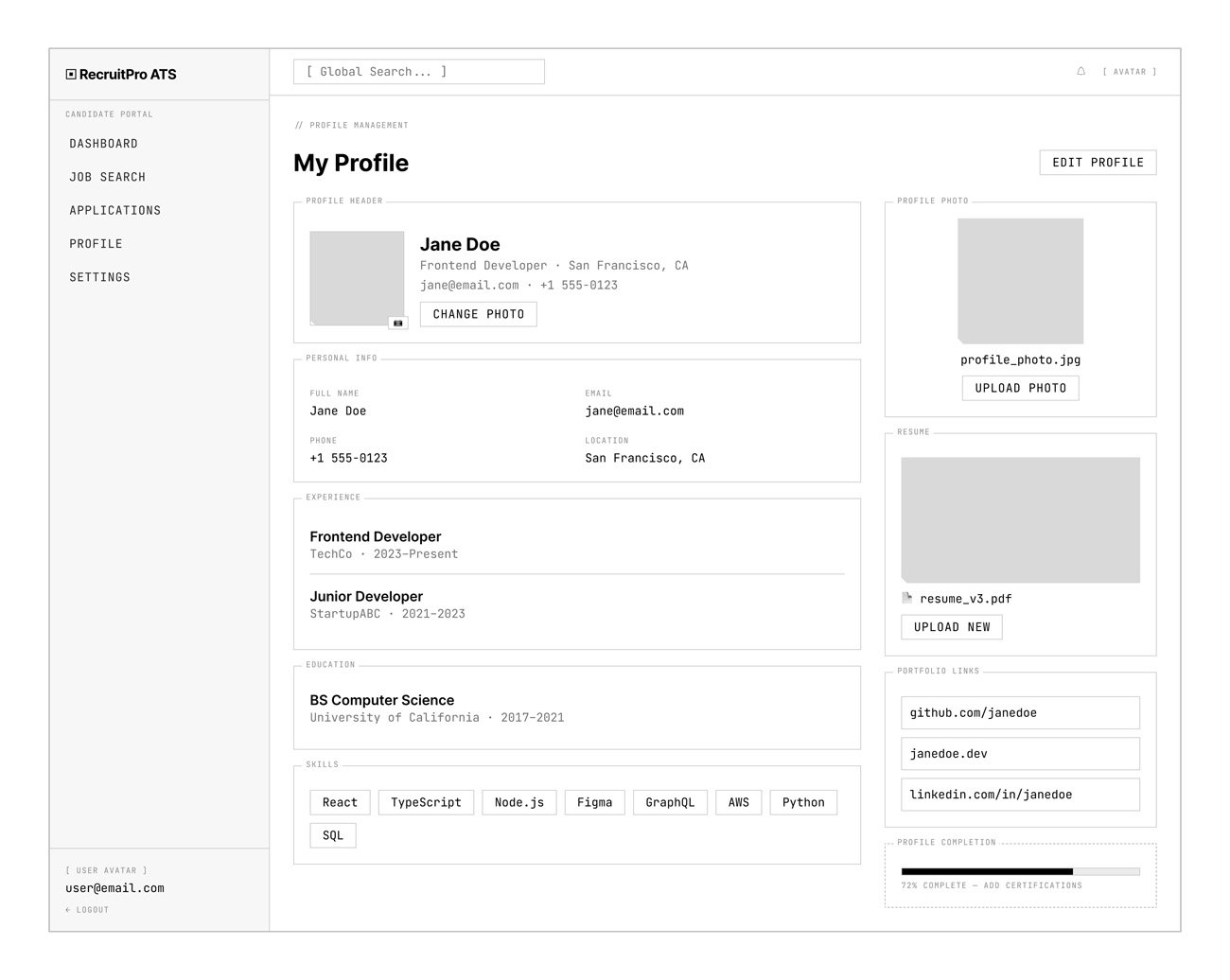
Task: Click the Logout link in sidebar
Action: click(x=87, y=910)
